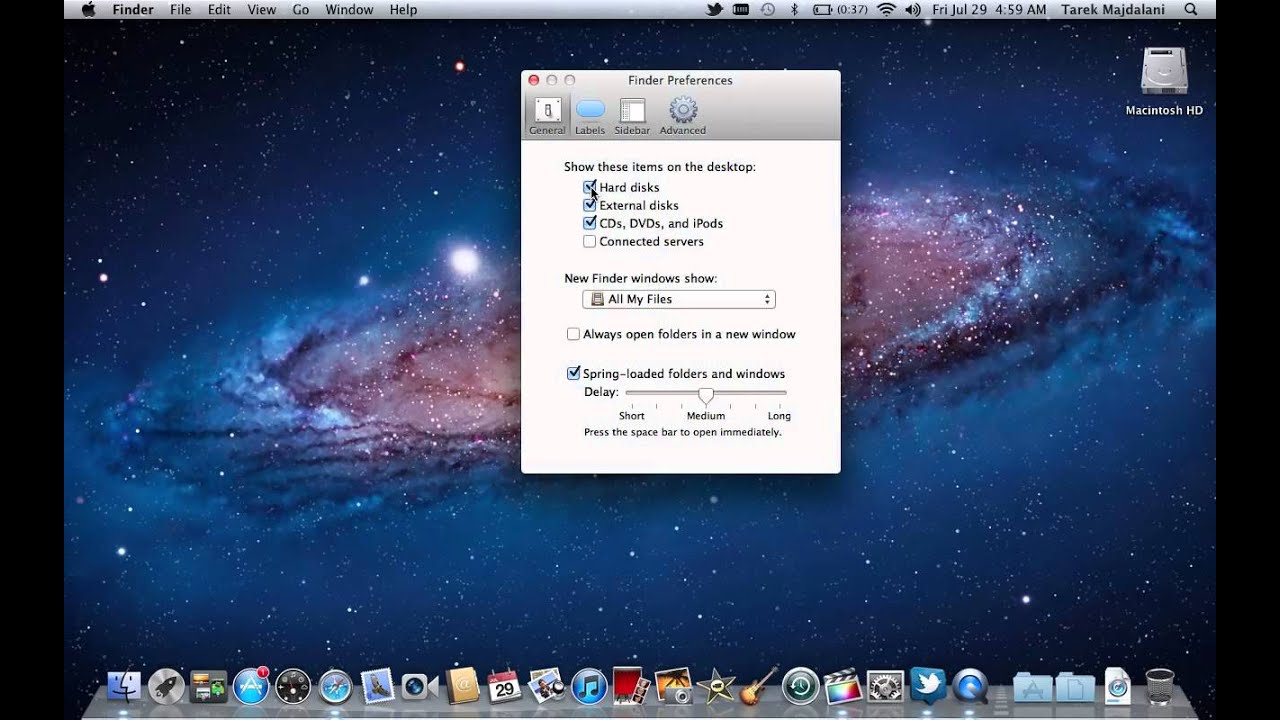Enable the Connected servers checkbox

(590, 241)
